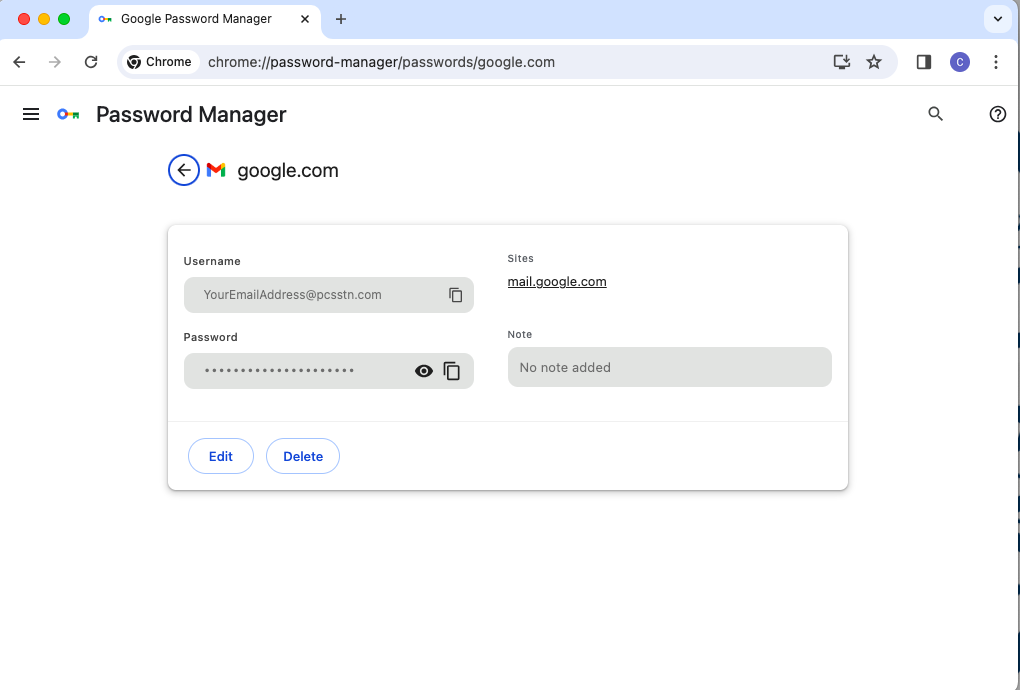Toggle the Chrome side panel

(x=924, y=62)
